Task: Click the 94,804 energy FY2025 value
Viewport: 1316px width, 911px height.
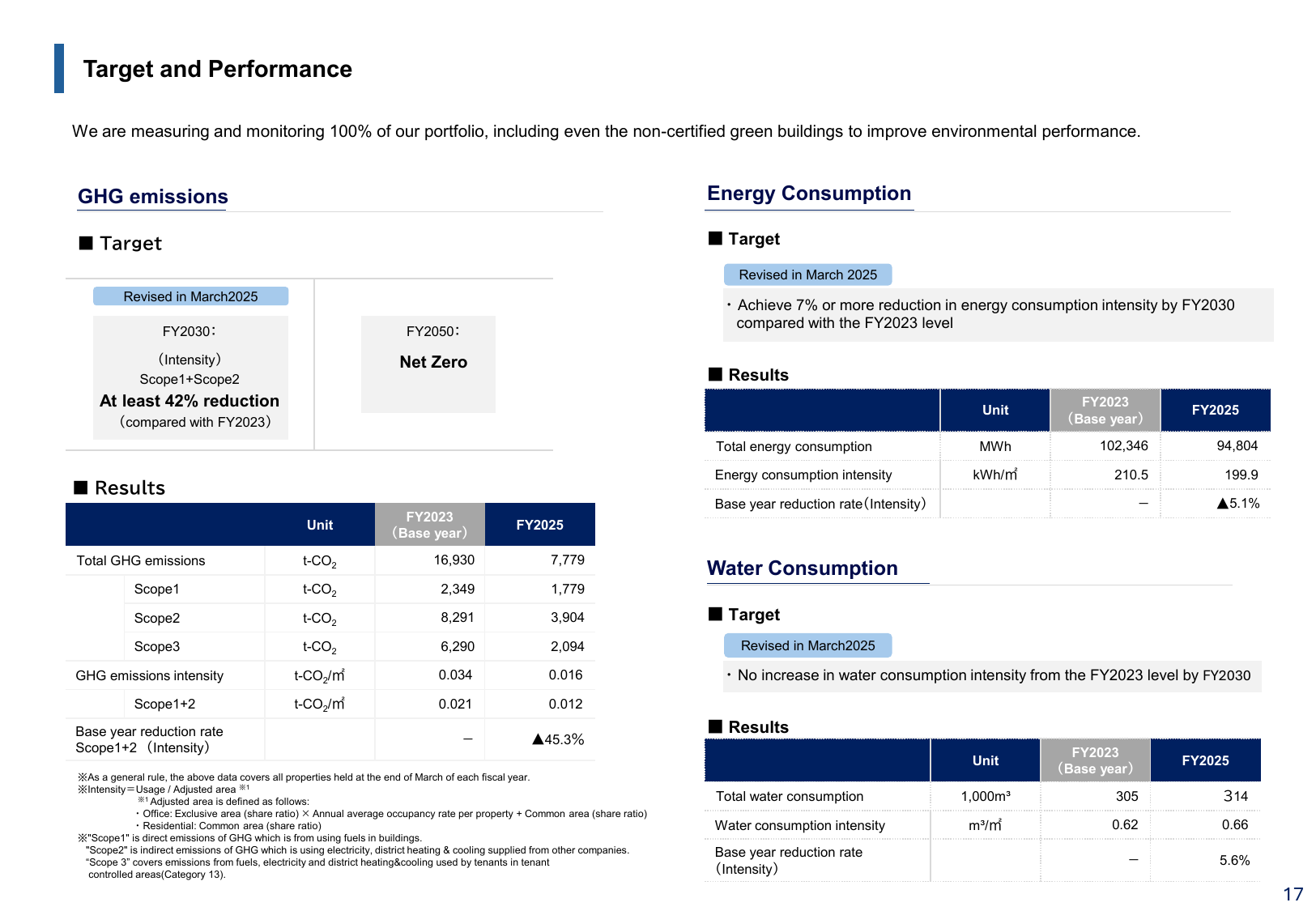Action: [x=1237, y=446]
